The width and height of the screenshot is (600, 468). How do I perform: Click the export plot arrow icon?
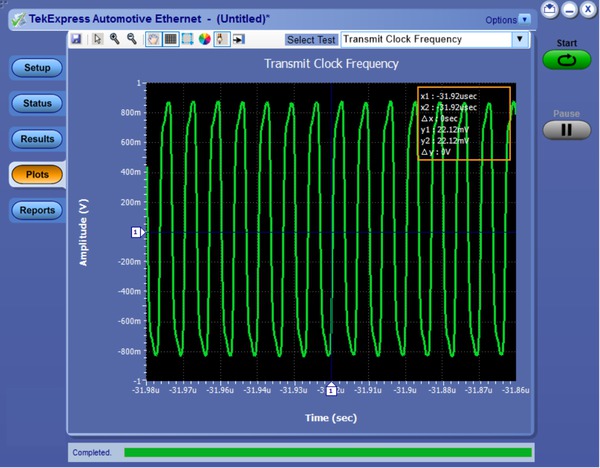(239, 39)
